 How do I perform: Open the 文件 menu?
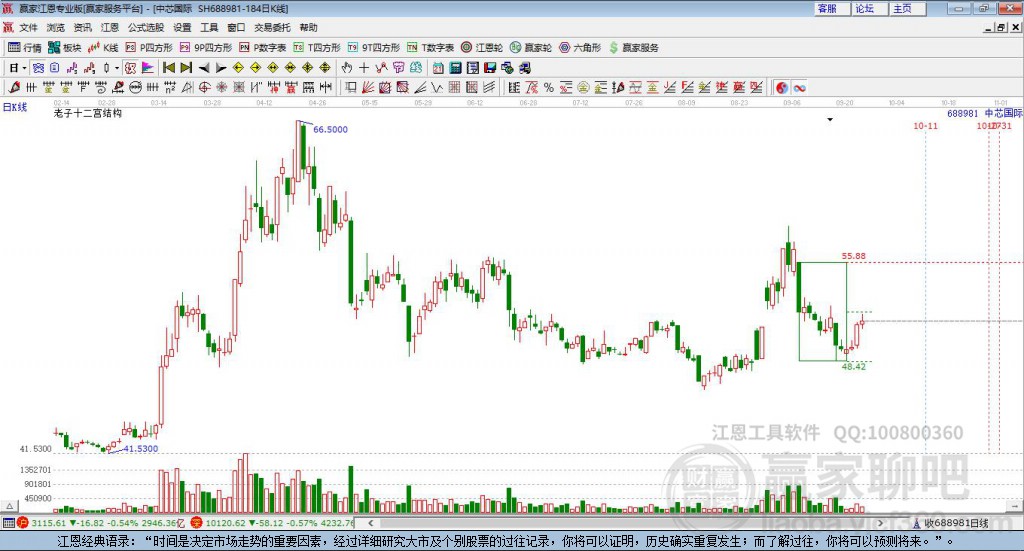click(28, 27)
